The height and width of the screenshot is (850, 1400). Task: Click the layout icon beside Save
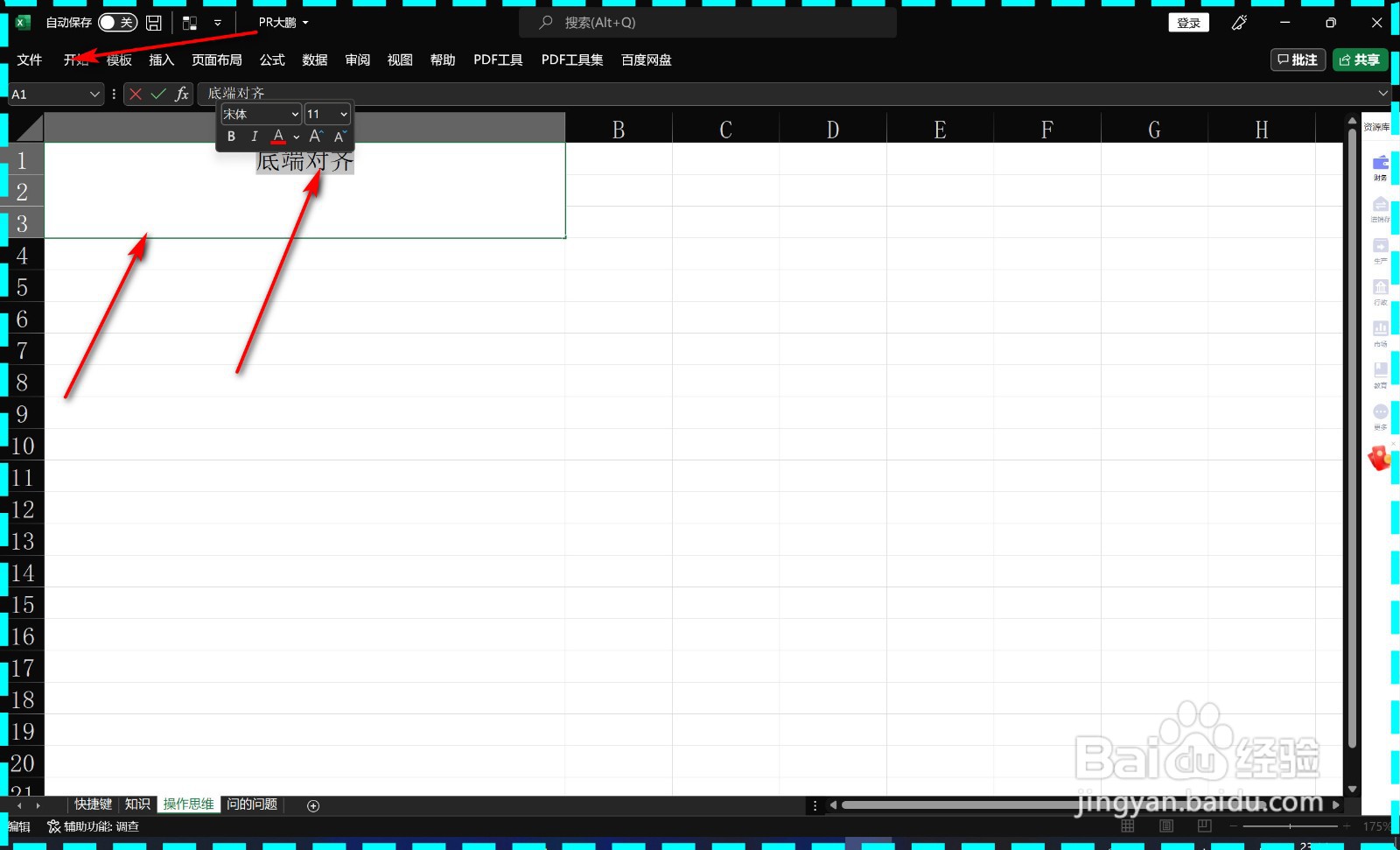pos(190,23)
